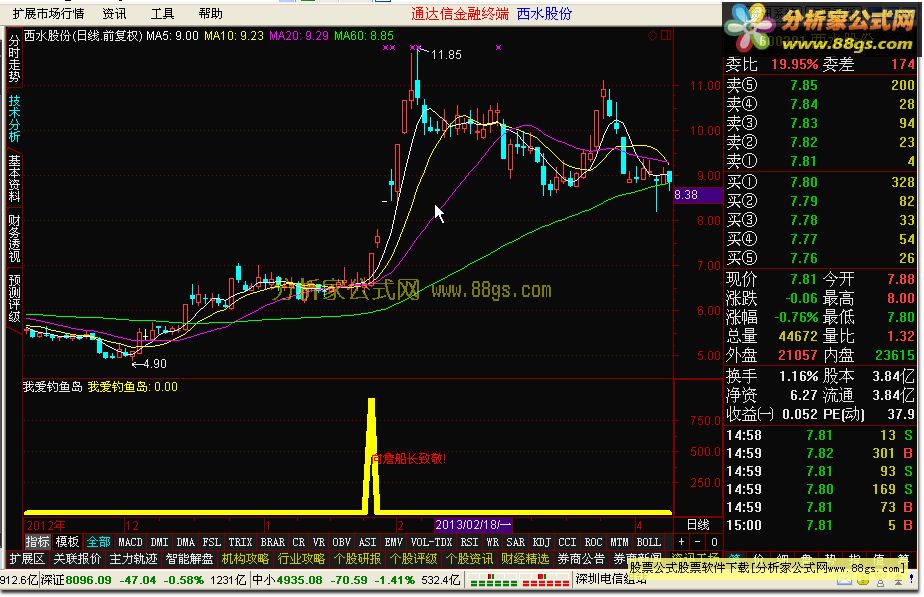Click the yellow spike in the indicator pane
Viewport: 924px width, 597px height.
pos(371,454)
